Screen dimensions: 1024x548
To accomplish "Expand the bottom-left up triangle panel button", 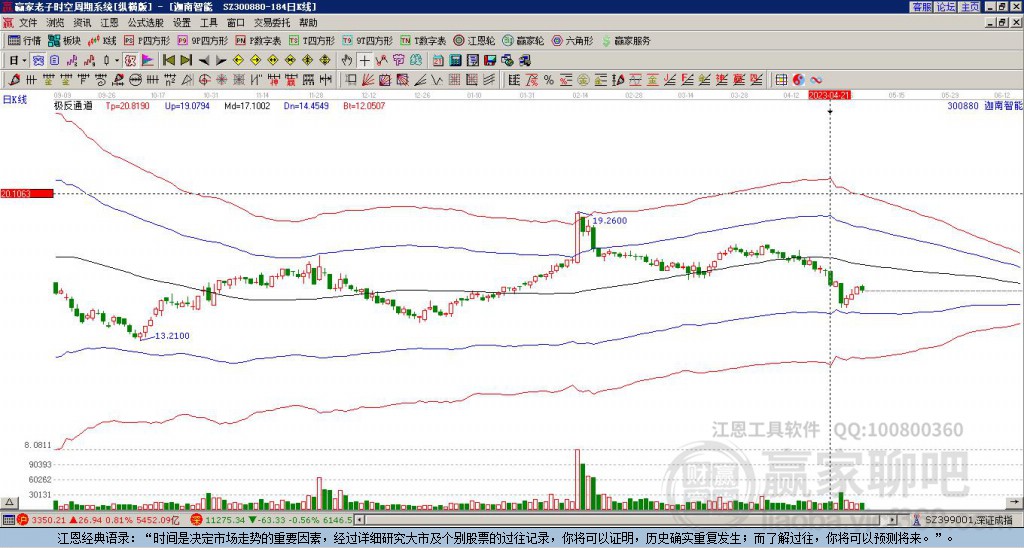I will pyautogui.click(x=9, y=503).
